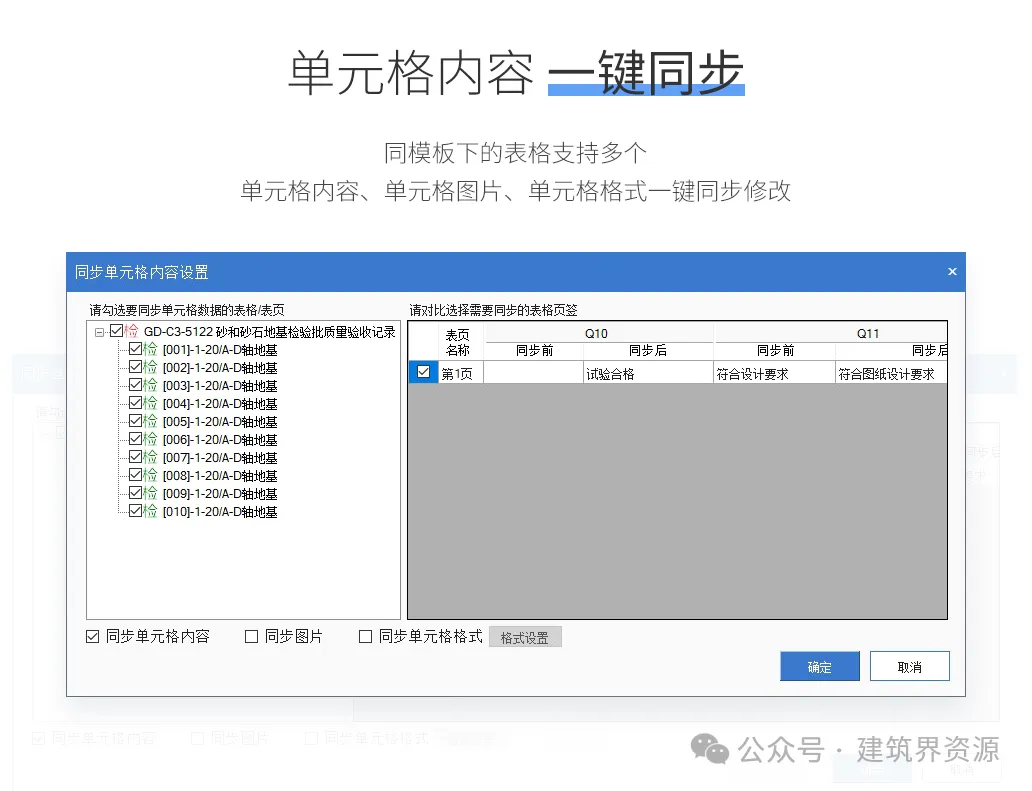Uncheck the [001]-1-20/A-D轴地基 checkbox

(136, 349)
